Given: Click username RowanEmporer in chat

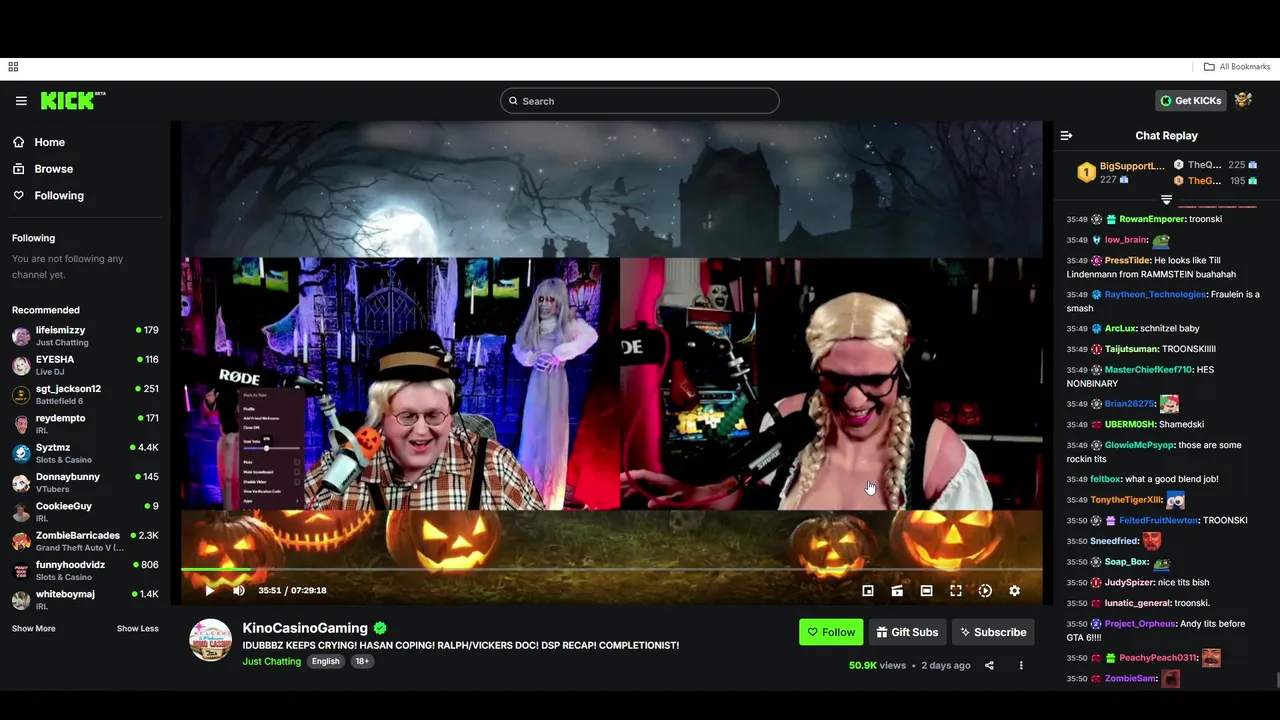Looking at the screenshot, I should coord(1152,219).
